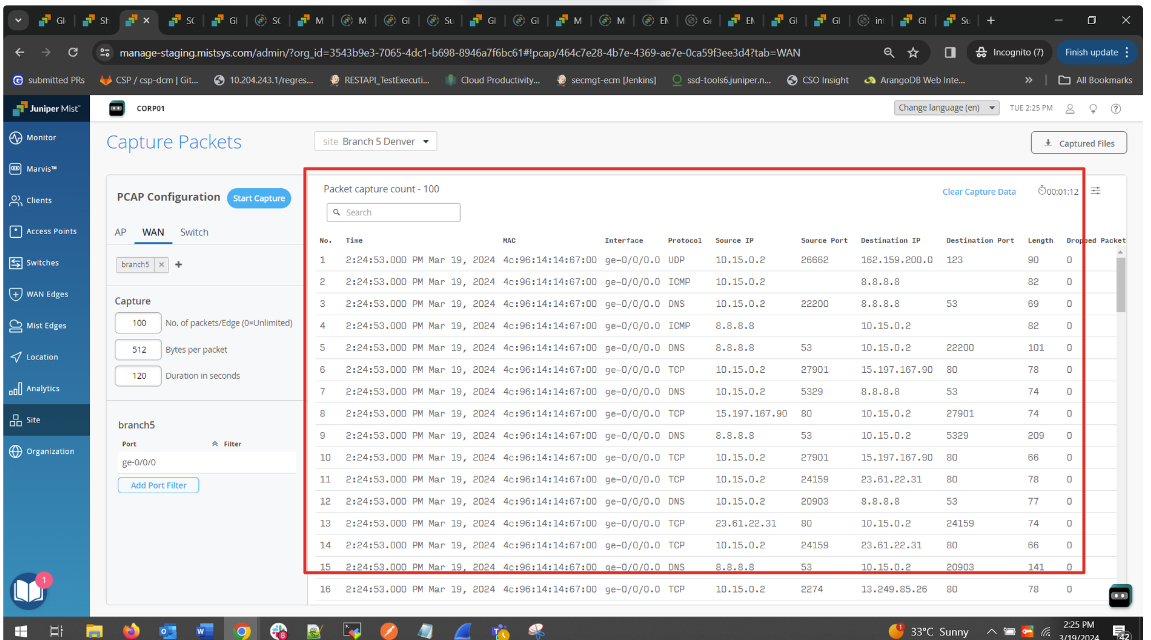Open the Change language dropdown
The height and width of the screenshot is (640, 1151).
point(946,108)
